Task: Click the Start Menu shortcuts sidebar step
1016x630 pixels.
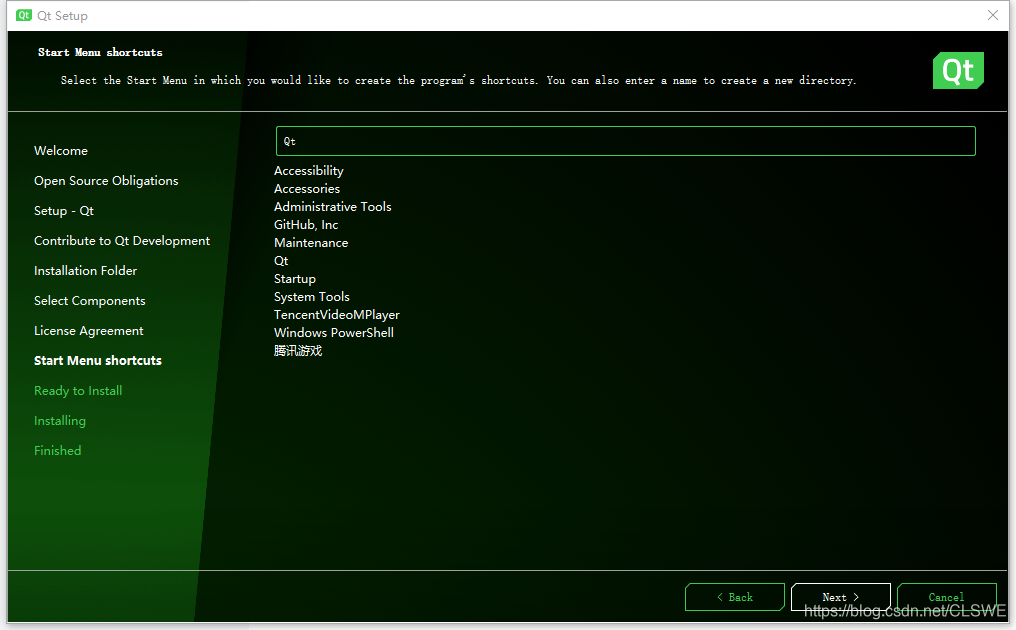Action: tap(98, 361)
